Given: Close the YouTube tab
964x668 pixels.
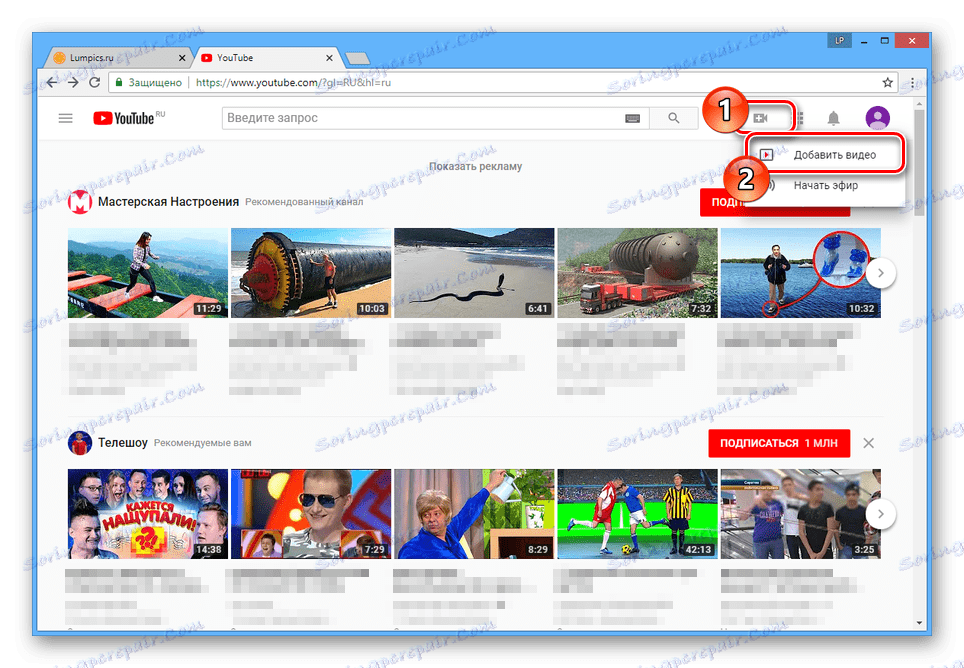Looking at the screenshot, I should click(x=330, y=58).
